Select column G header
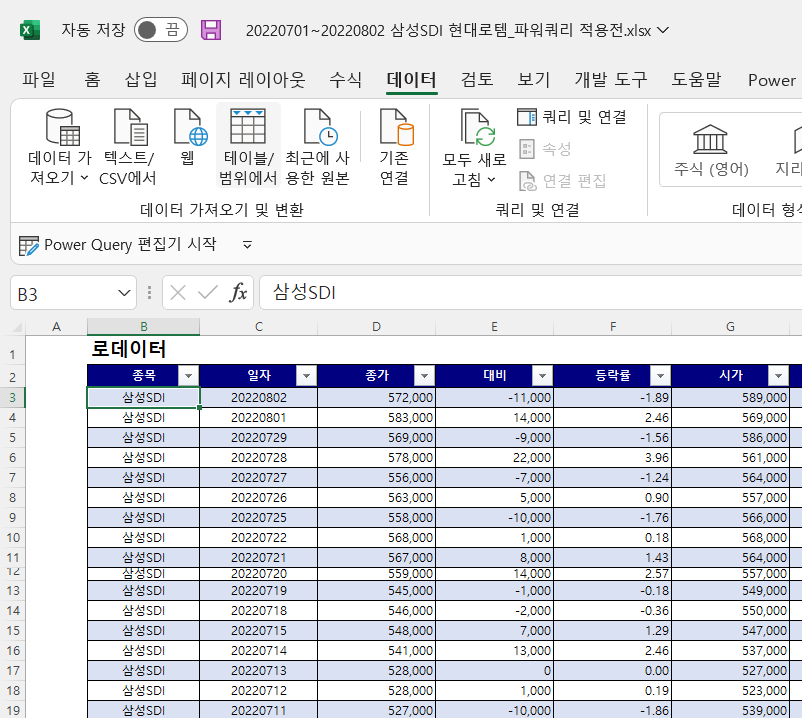The image size is (802, 718). point(730,327)
